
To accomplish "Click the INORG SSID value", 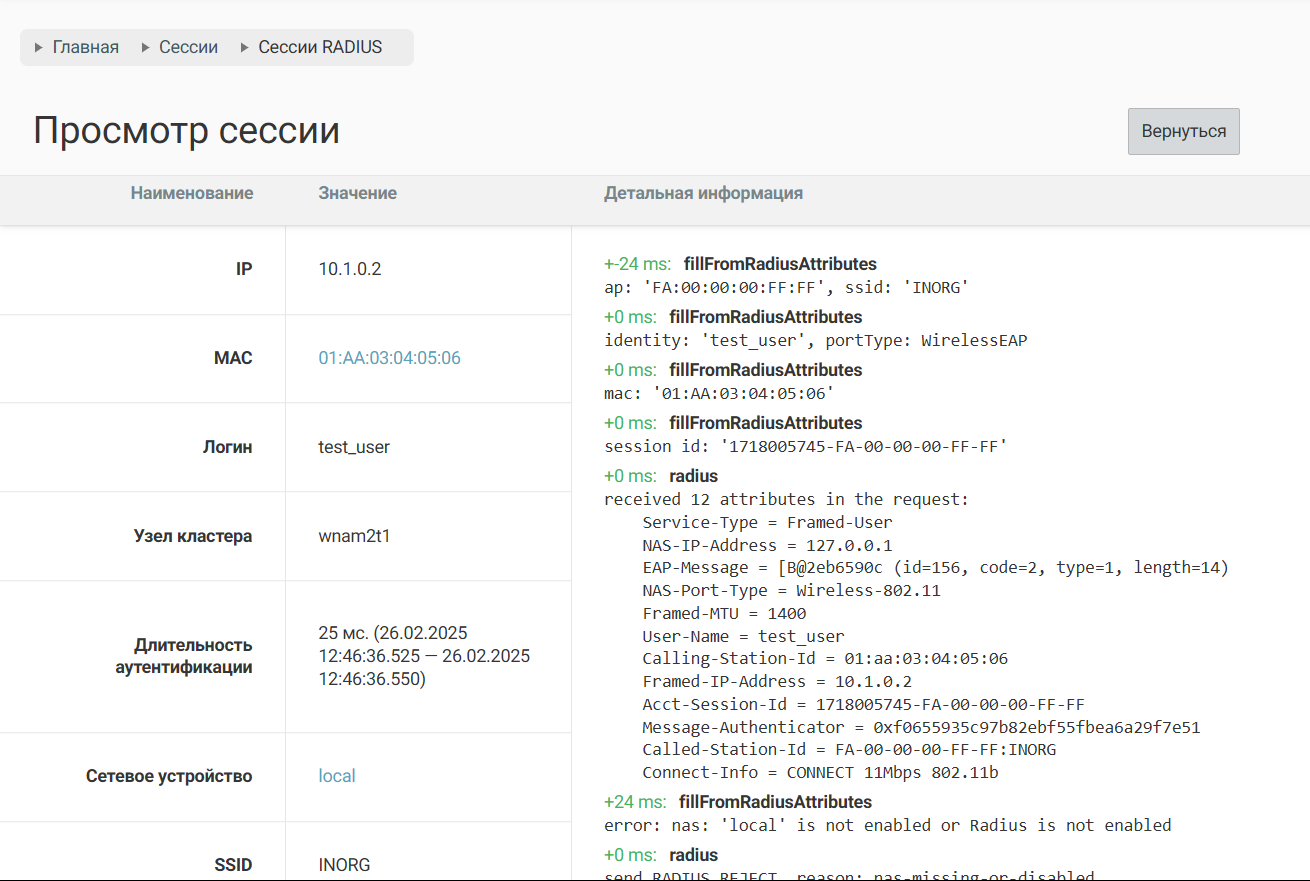I will click(x=344, y=864).
